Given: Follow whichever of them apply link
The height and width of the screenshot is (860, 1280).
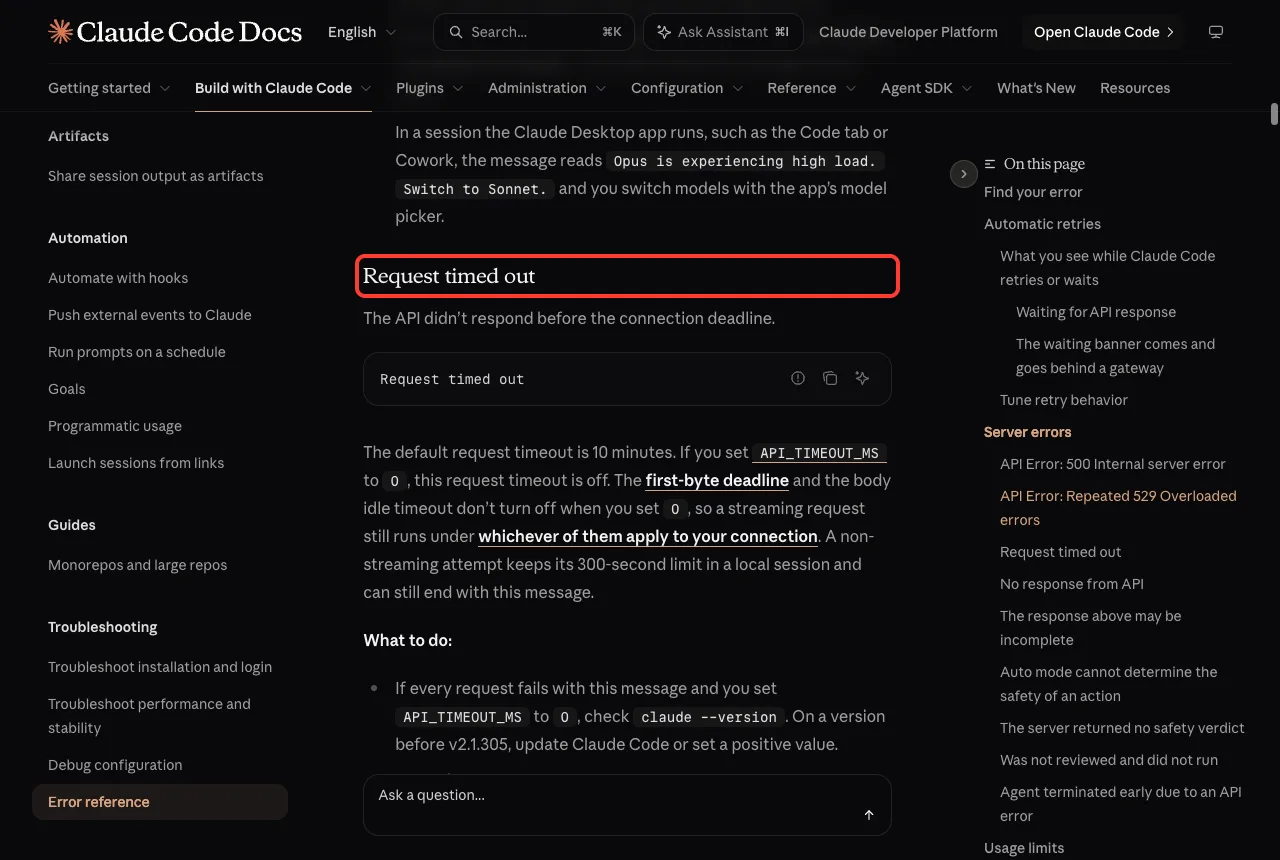Looking at the screenshot, I should click(x=648, y=536).
